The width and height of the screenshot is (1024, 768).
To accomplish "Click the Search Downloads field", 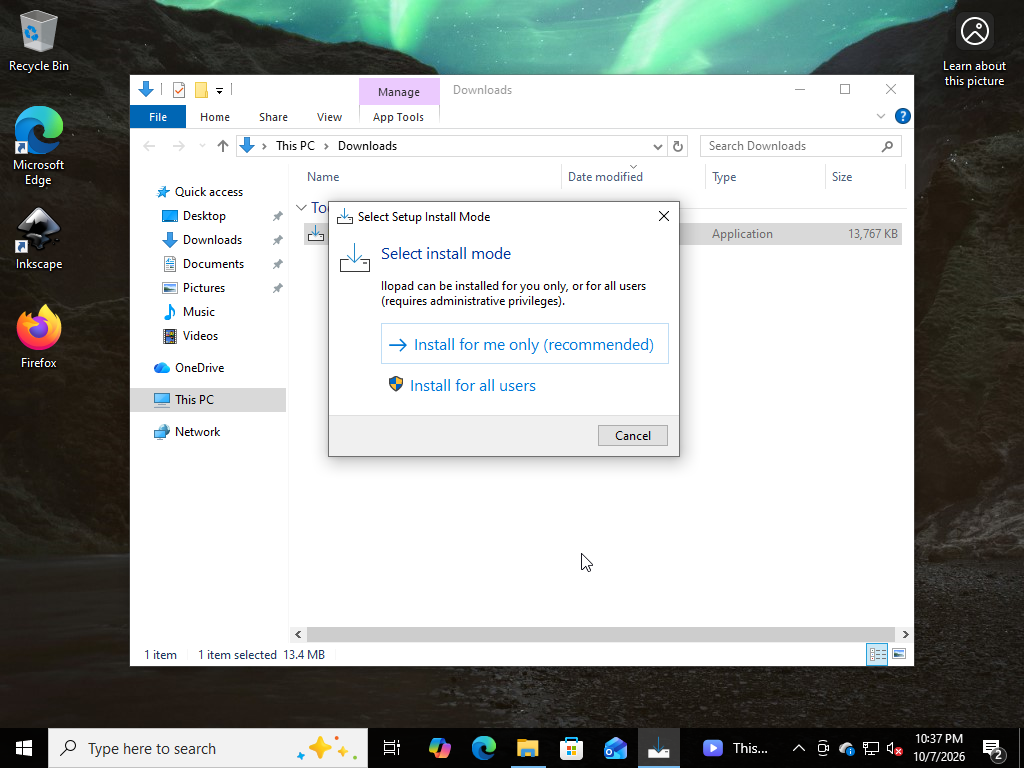I will click(x=801, y=146).
